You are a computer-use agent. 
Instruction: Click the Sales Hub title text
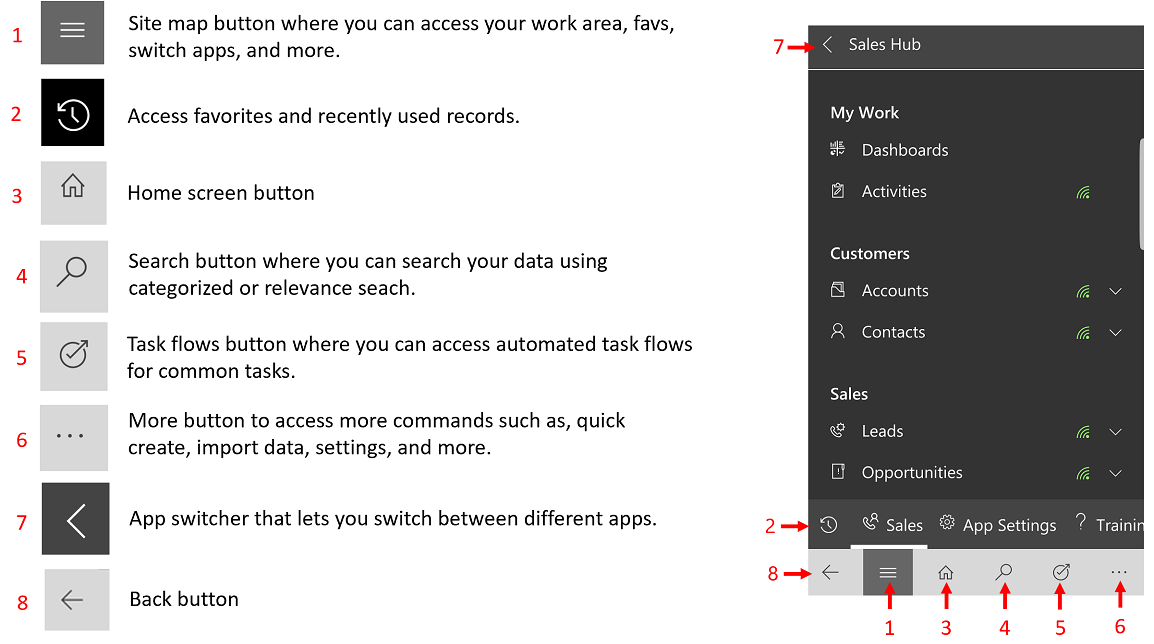885,44
